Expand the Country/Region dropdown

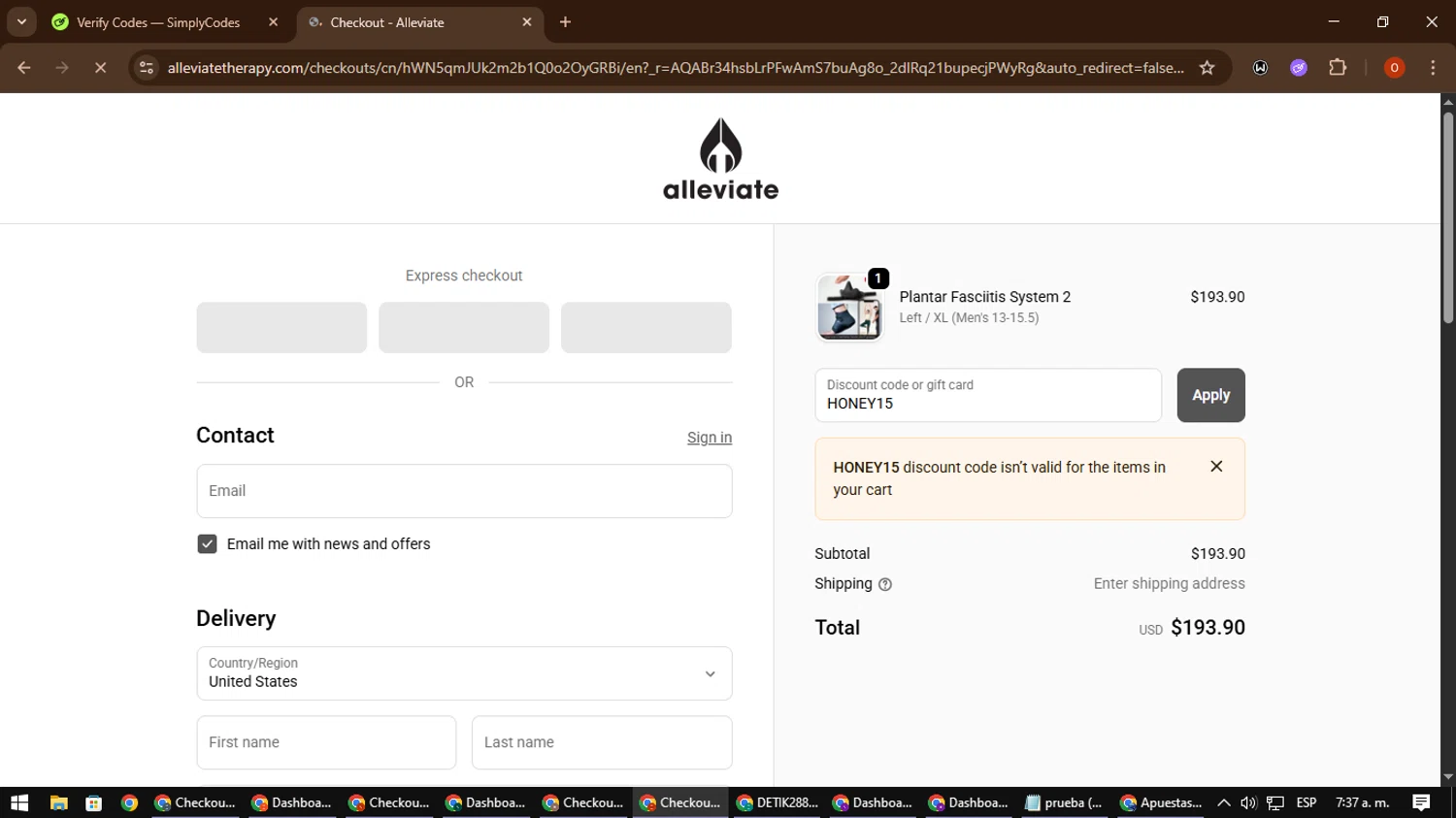pos(464,673)
